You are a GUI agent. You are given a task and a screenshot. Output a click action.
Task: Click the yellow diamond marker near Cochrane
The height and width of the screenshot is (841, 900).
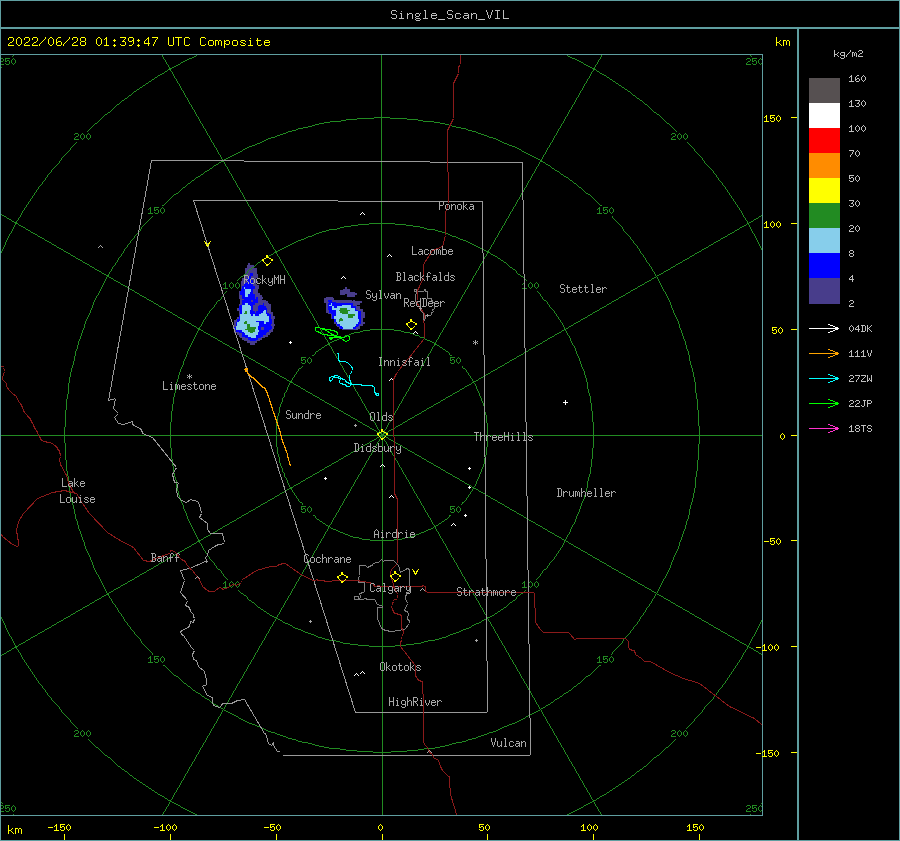343,578
